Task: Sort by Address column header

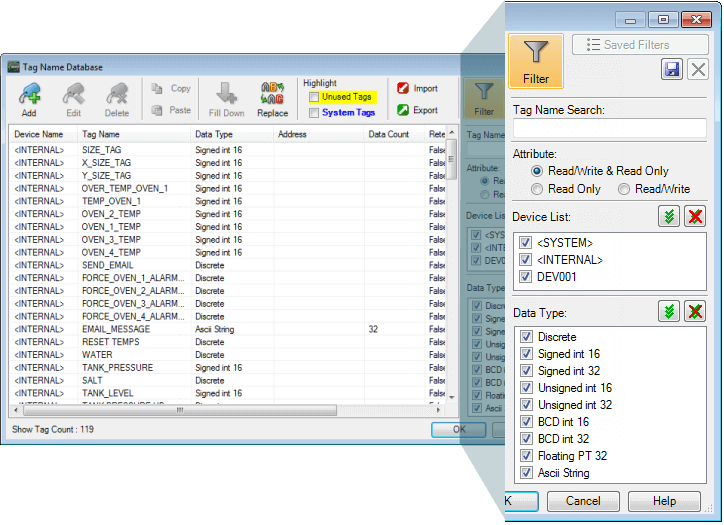Action: point(319,134)
